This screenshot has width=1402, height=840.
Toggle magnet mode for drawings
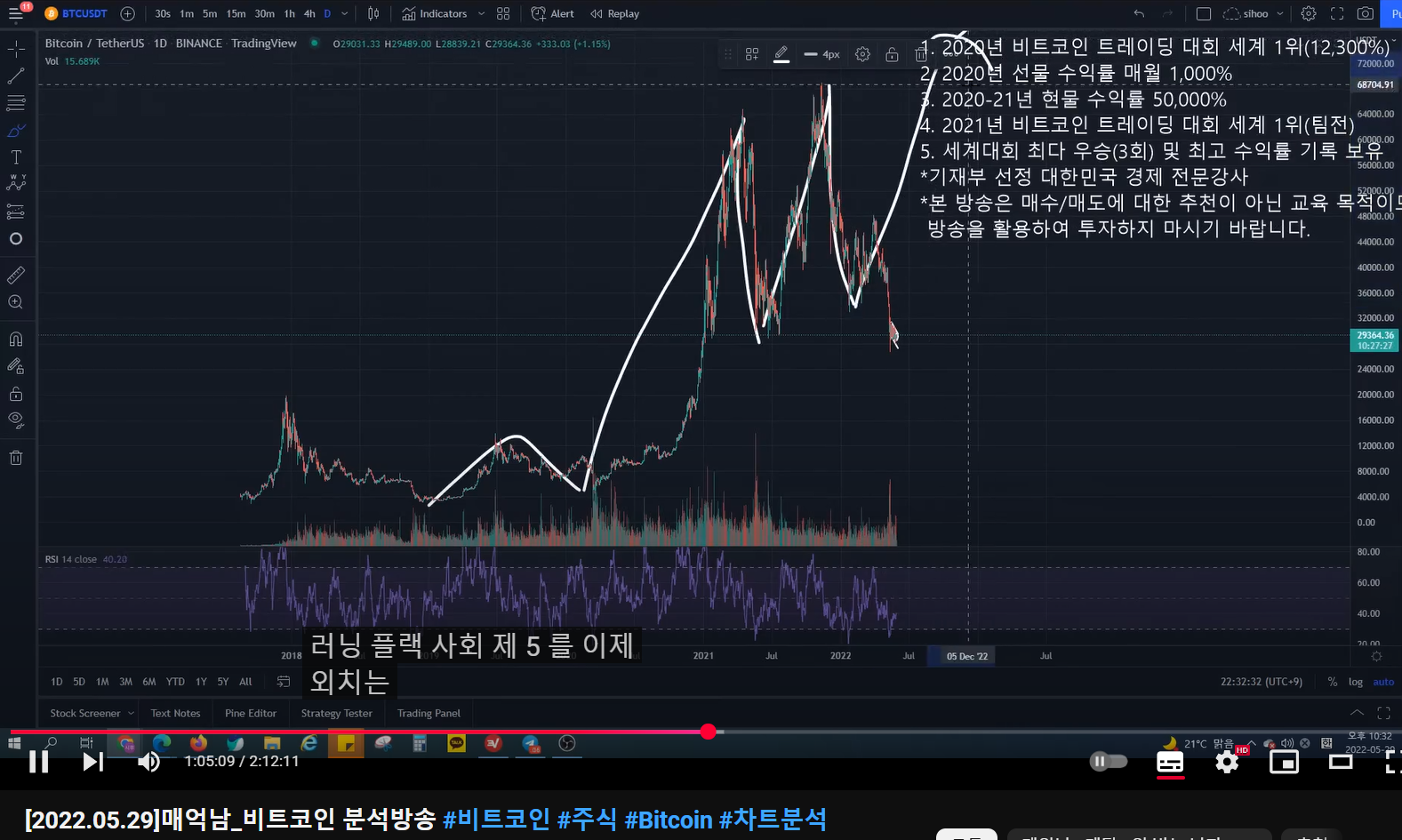click(x=16, y=339)
